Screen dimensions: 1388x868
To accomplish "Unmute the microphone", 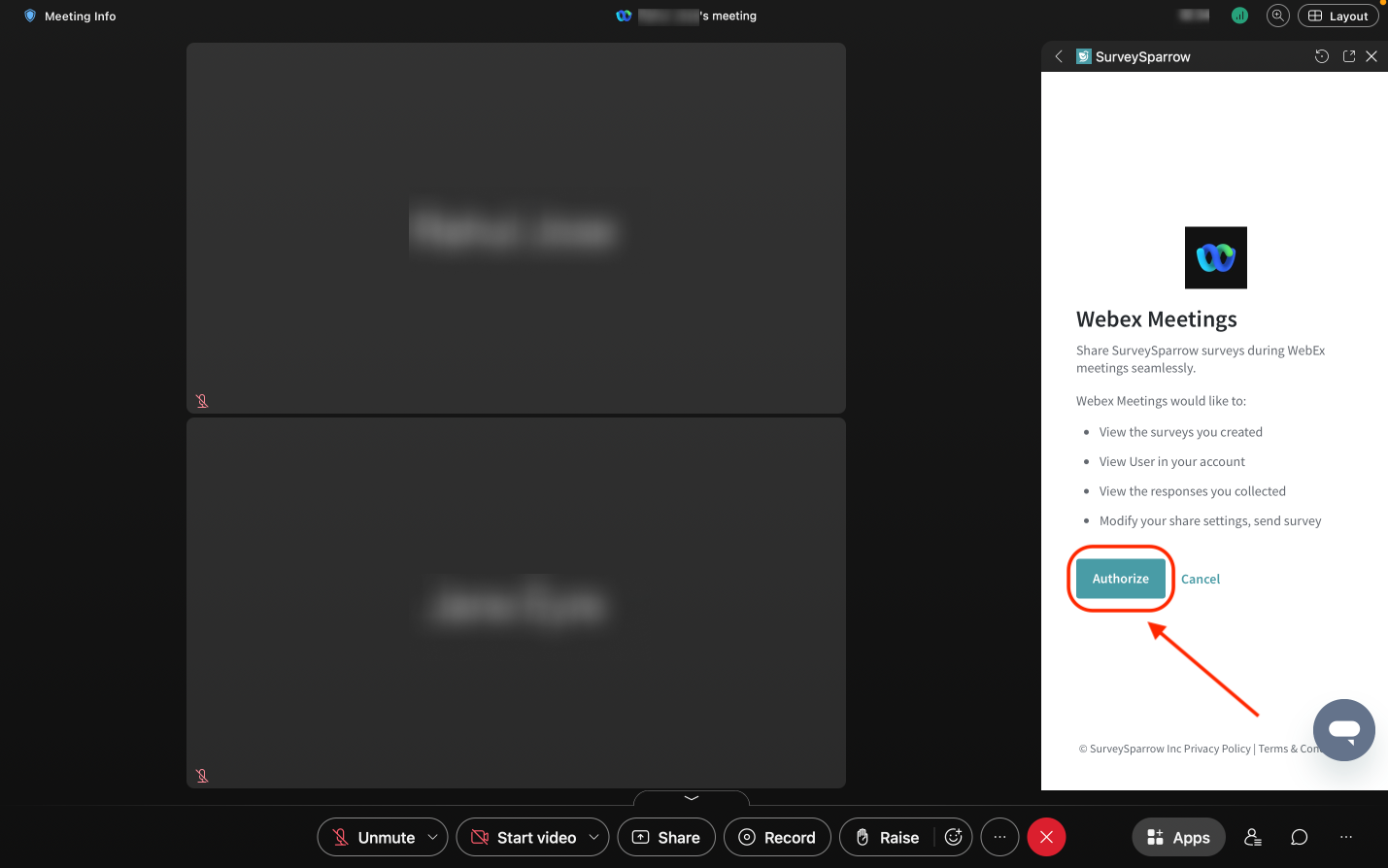I will point(373,837).
